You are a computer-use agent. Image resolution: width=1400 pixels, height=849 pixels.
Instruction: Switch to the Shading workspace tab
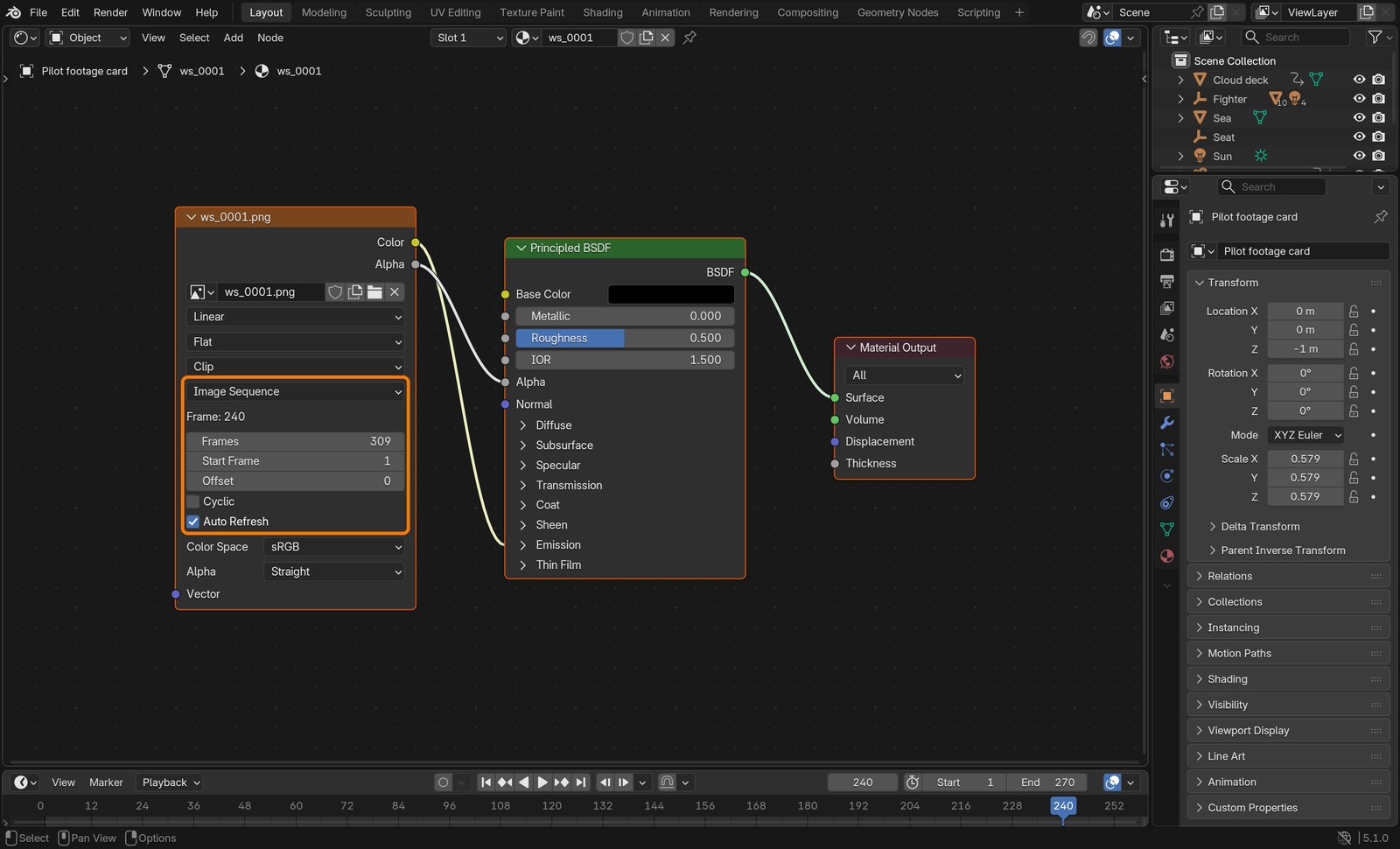pyautogui.click(x=603, y=12)
